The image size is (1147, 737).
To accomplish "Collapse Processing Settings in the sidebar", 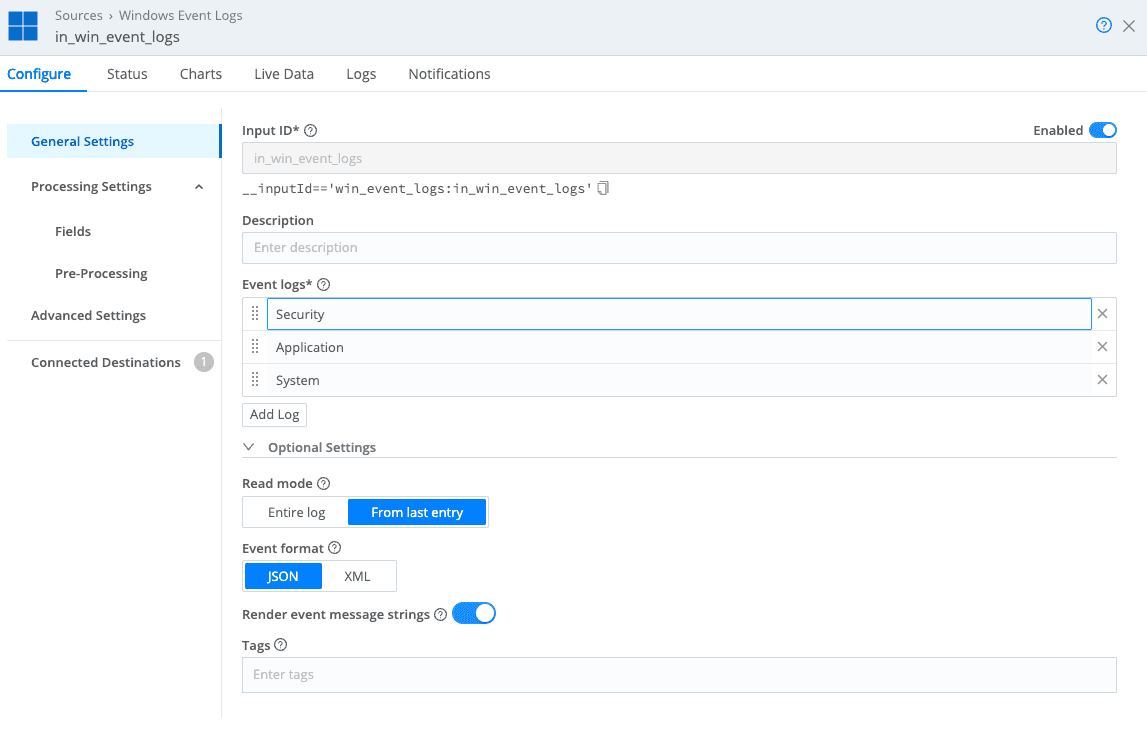I will [198, 186].
